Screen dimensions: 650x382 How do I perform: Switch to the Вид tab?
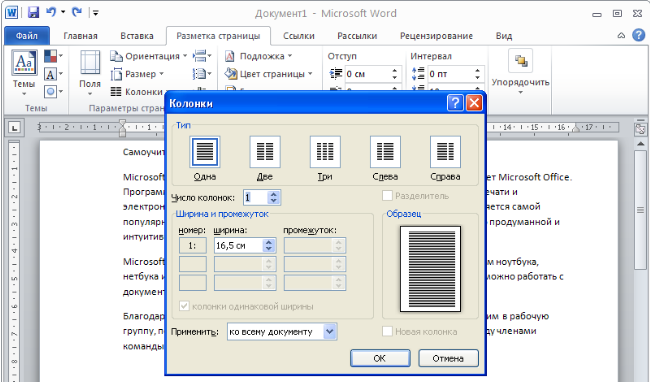(504, 36)
